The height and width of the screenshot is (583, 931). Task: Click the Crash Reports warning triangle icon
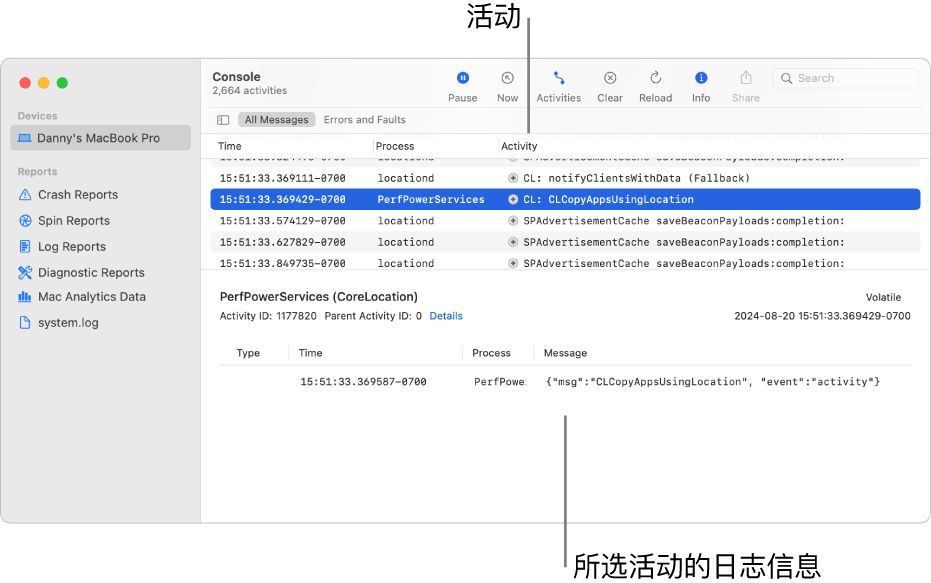(25, 195)
